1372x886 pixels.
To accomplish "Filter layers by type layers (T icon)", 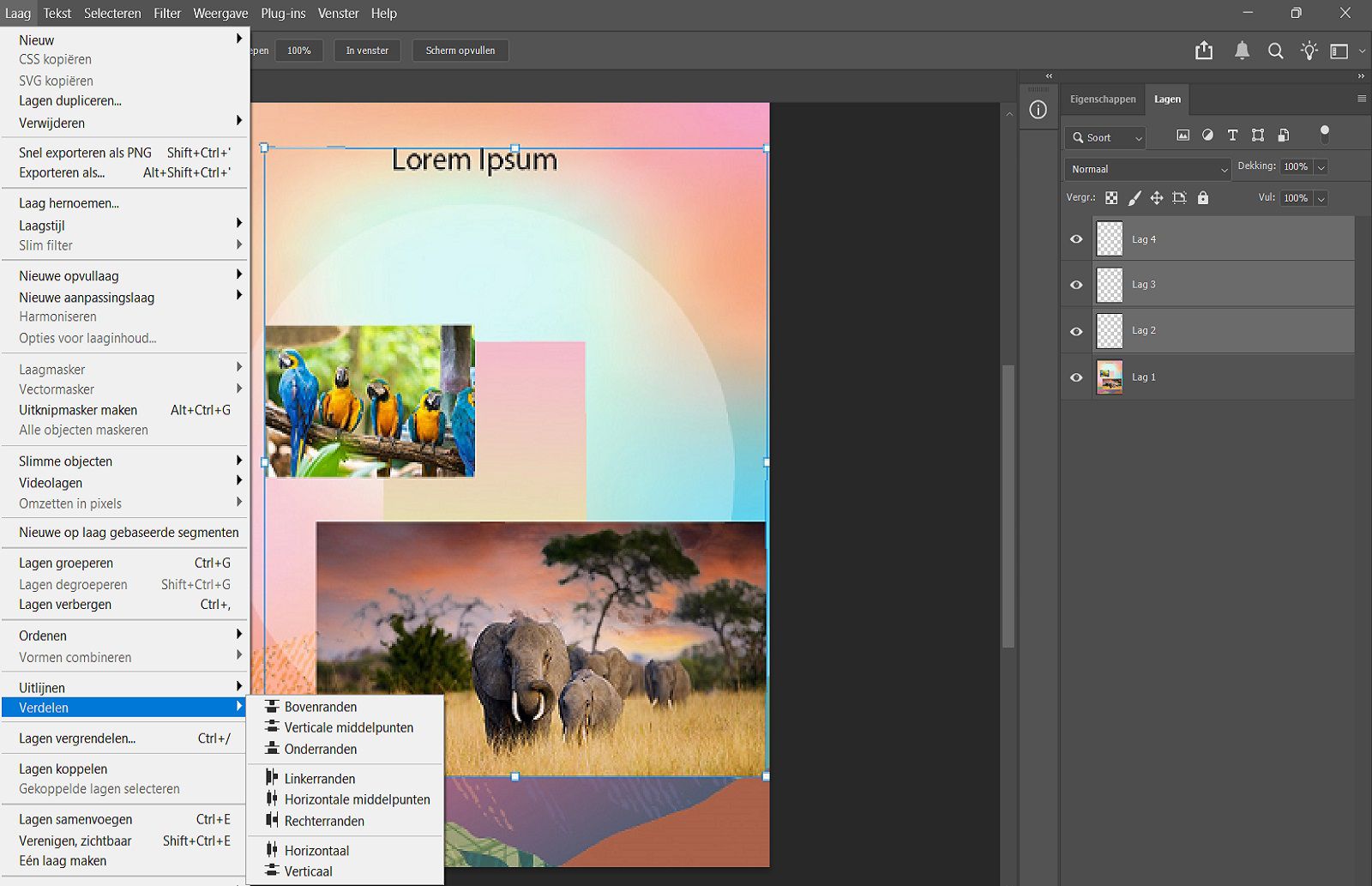I will point(1232,135).
